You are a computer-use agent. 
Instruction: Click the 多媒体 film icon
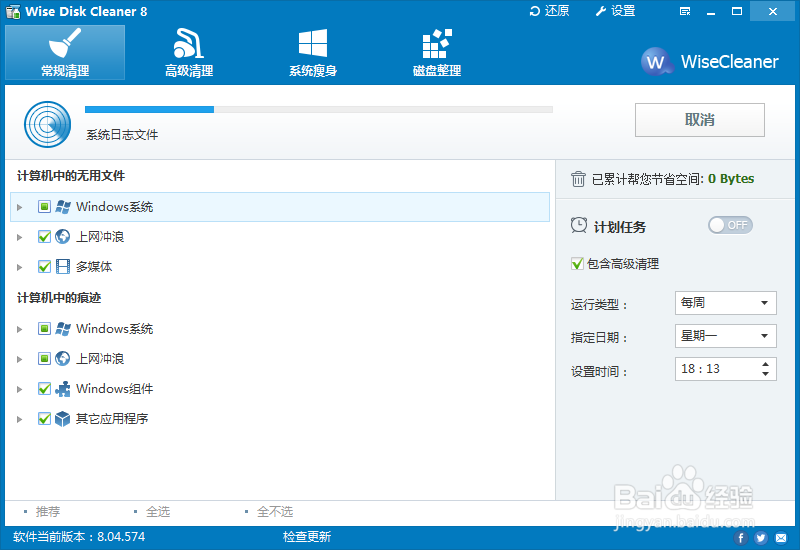62,266
